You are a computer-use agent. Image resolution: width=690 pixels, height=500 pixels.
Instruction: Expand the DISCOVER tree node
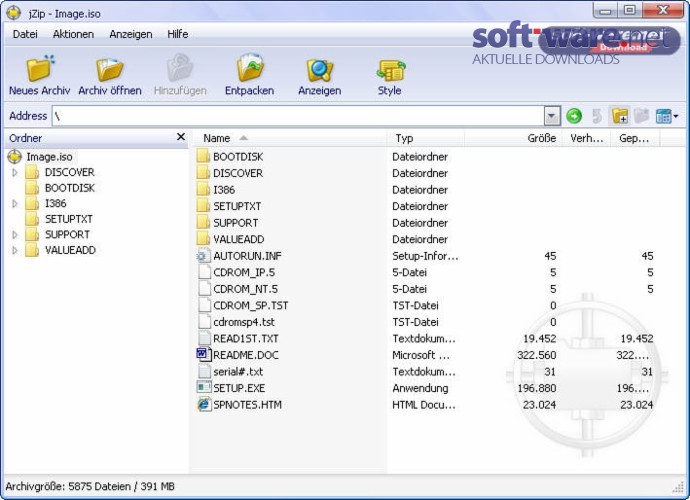click(15, 173)
